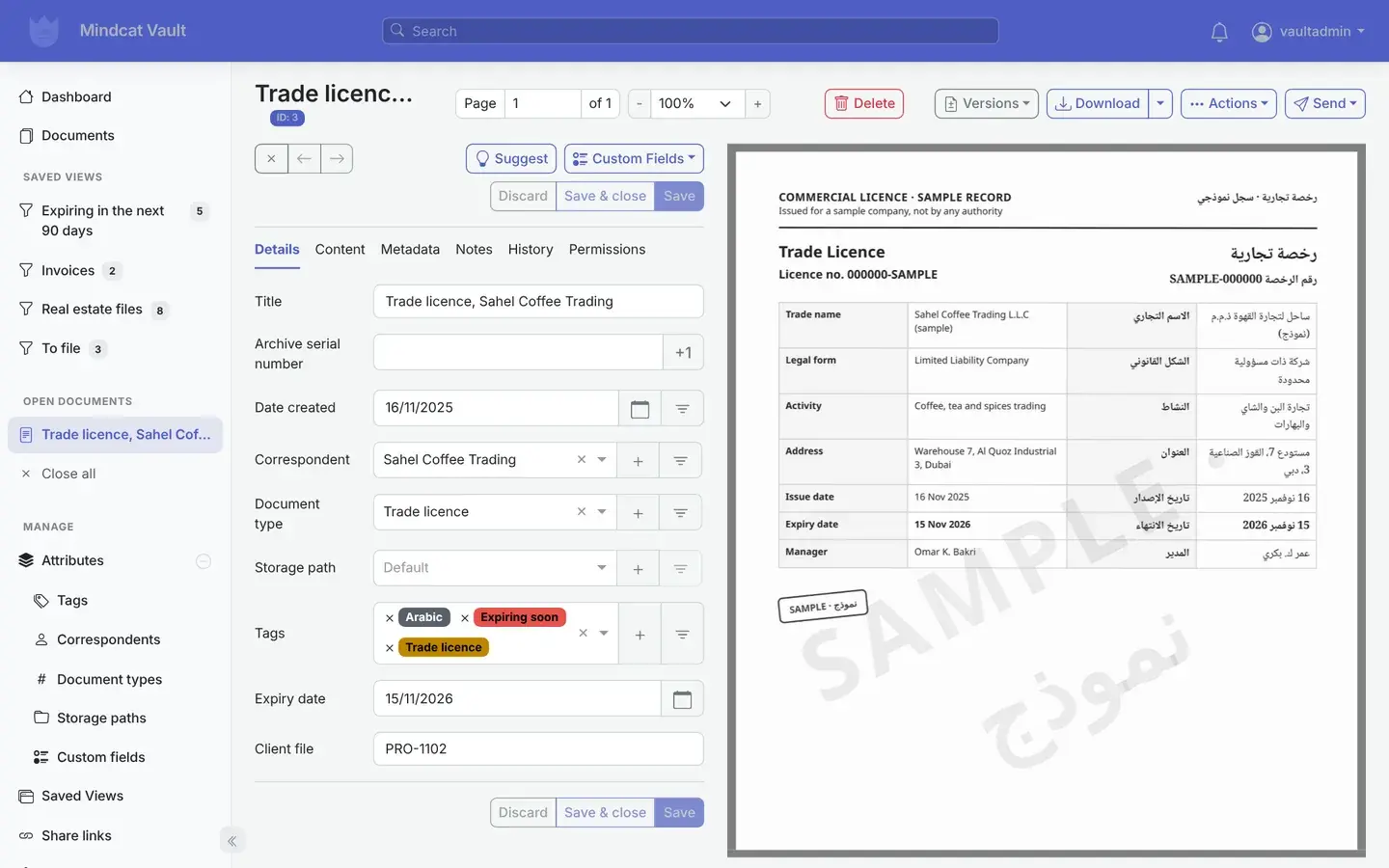Add a new storage path plus button
Image resolution: width=1389 pixels, height=868 pixels.
pos(638,569)
